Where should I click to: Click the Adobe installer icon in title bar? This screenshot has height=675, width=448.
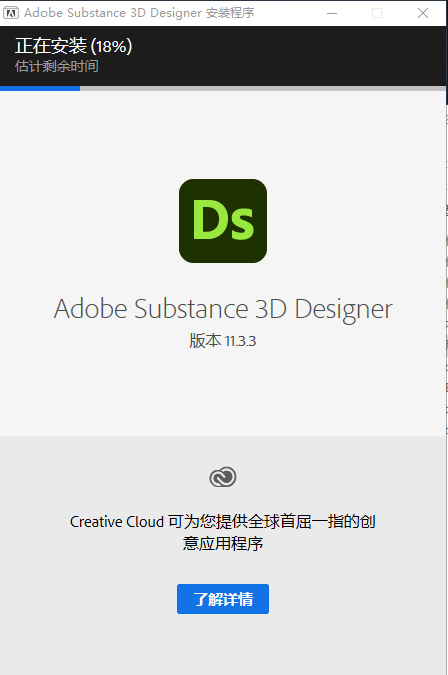[11, 13]
